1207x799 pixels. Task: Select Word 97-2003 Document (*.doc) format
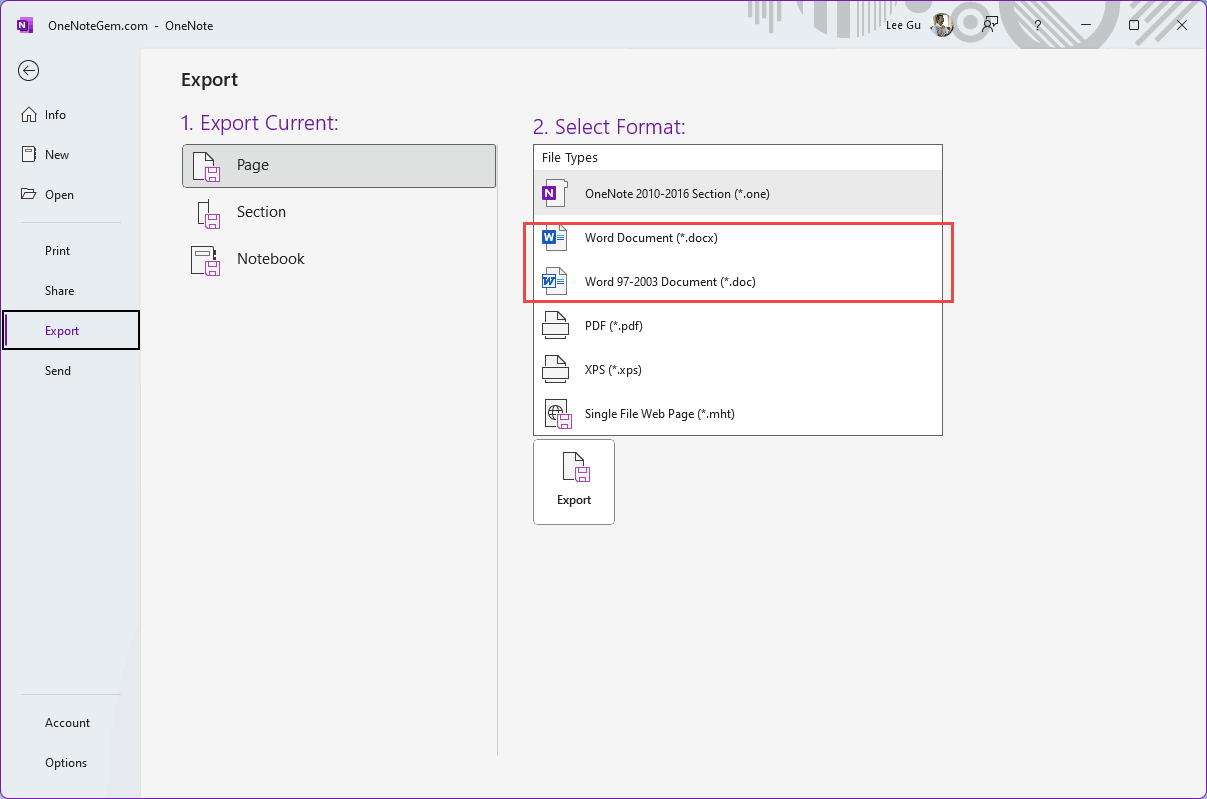pos(738,282)
